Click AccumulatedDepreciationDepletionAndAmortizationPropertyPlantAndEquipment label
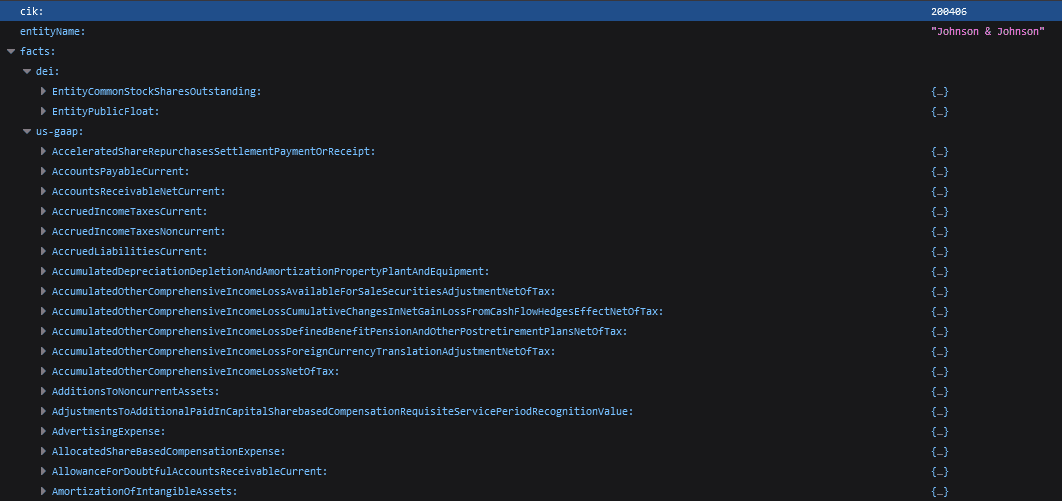 coord(271,271)
